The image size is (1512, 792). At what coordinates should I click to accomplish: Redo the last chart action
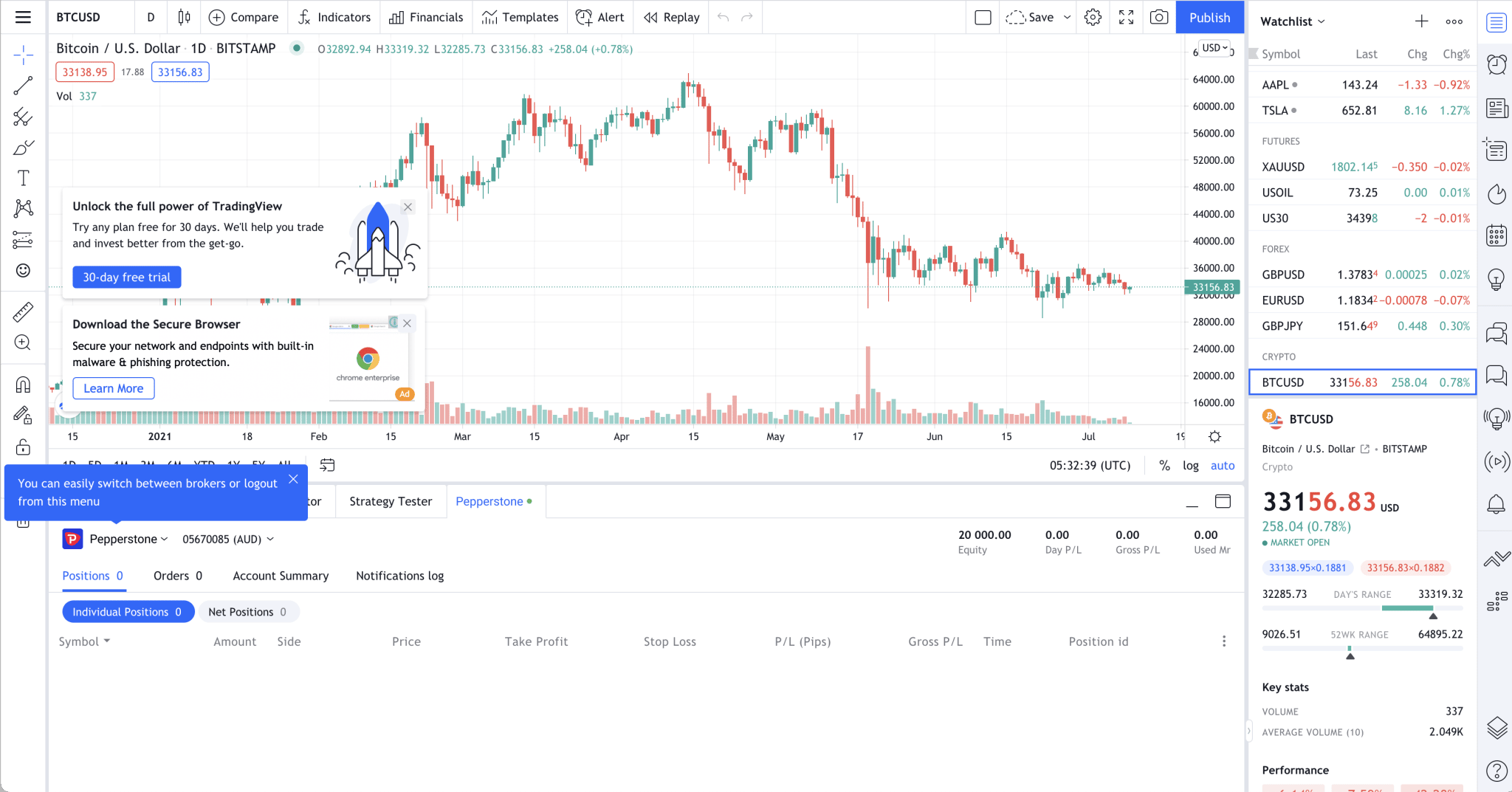(x=747, y=17)
